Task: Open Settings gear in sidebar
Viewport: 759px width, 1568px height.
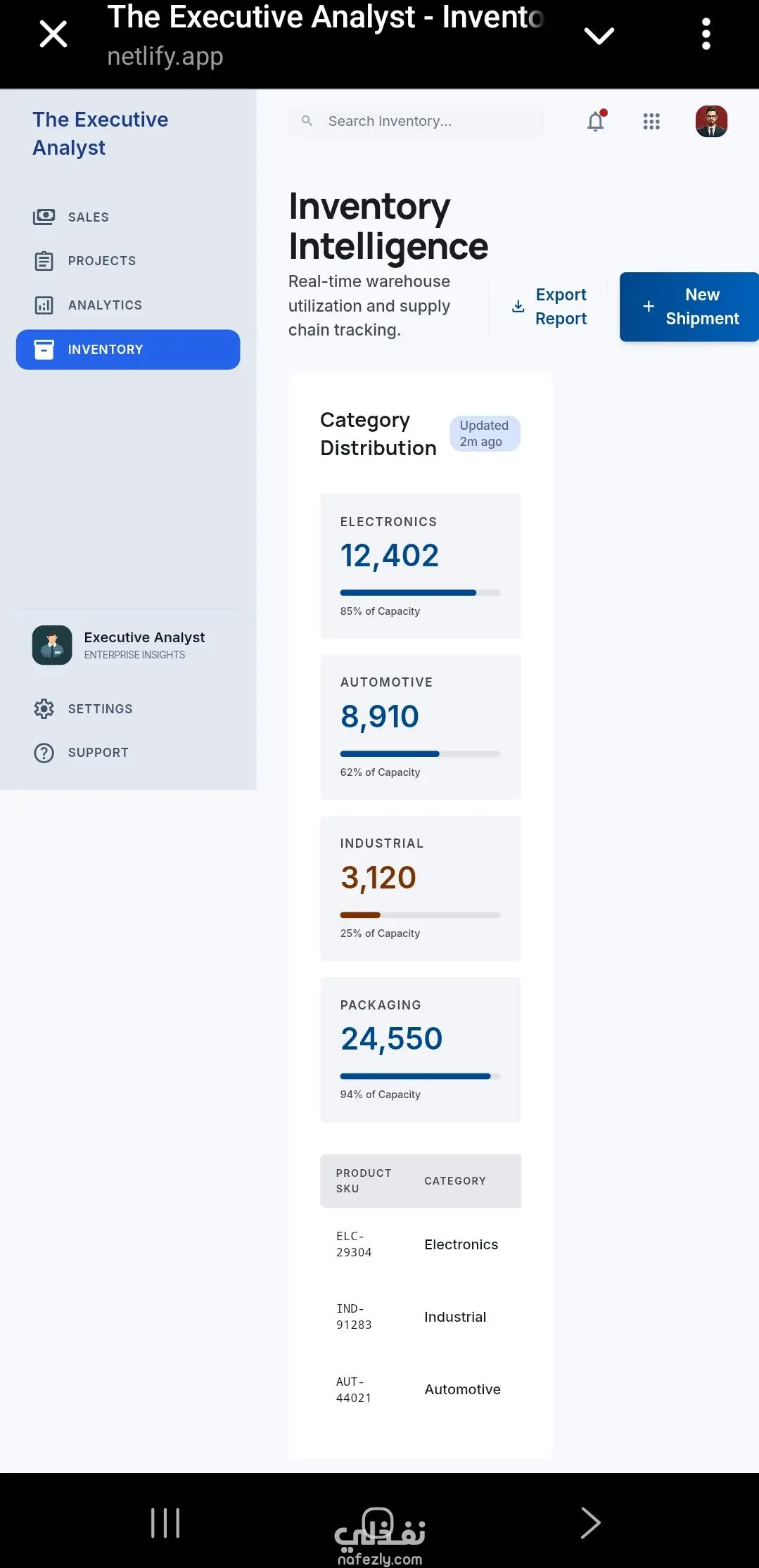Action: pyautogui.click(x=44, y=708)
